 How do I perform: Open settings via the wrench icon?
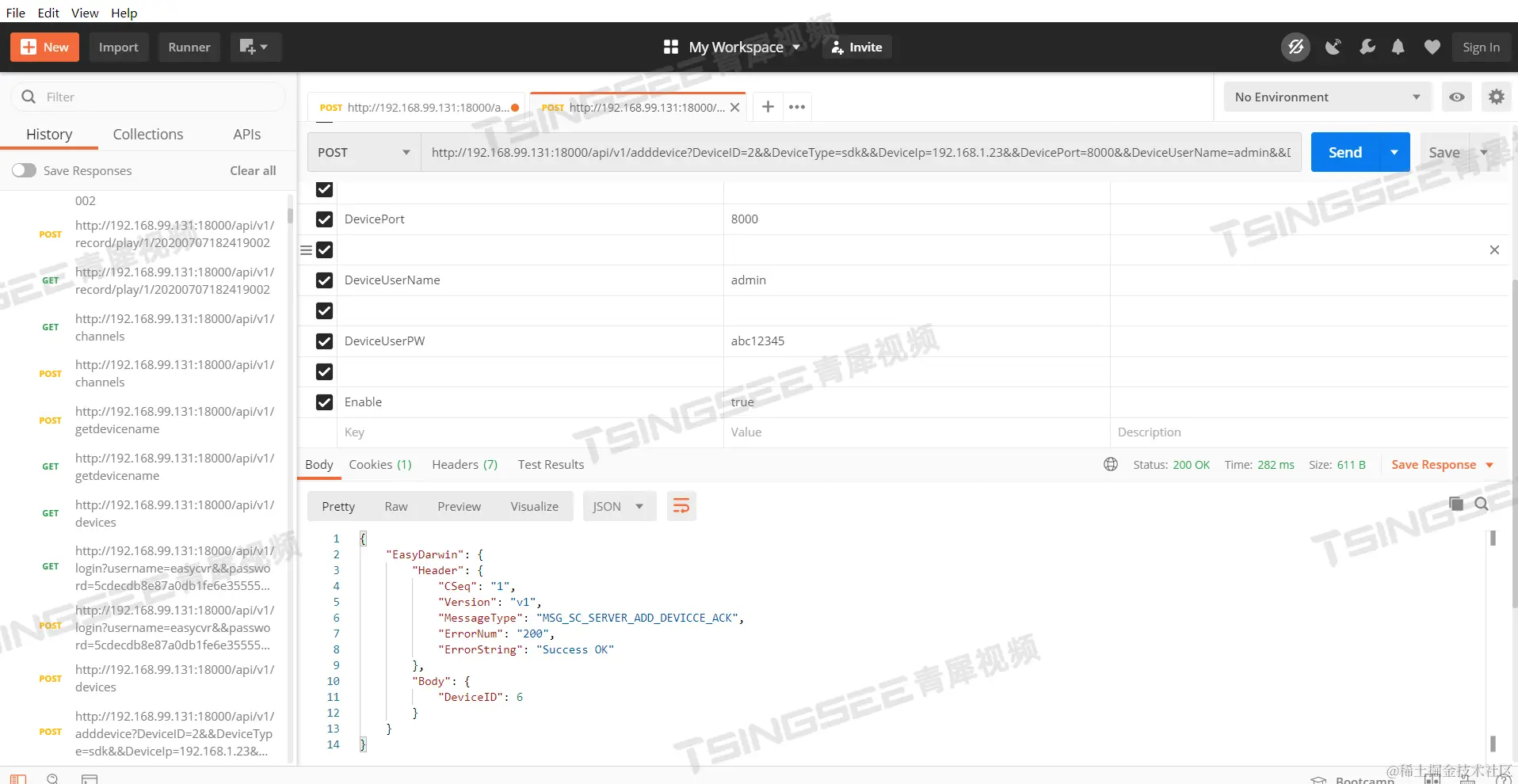tap(1367, 48)
